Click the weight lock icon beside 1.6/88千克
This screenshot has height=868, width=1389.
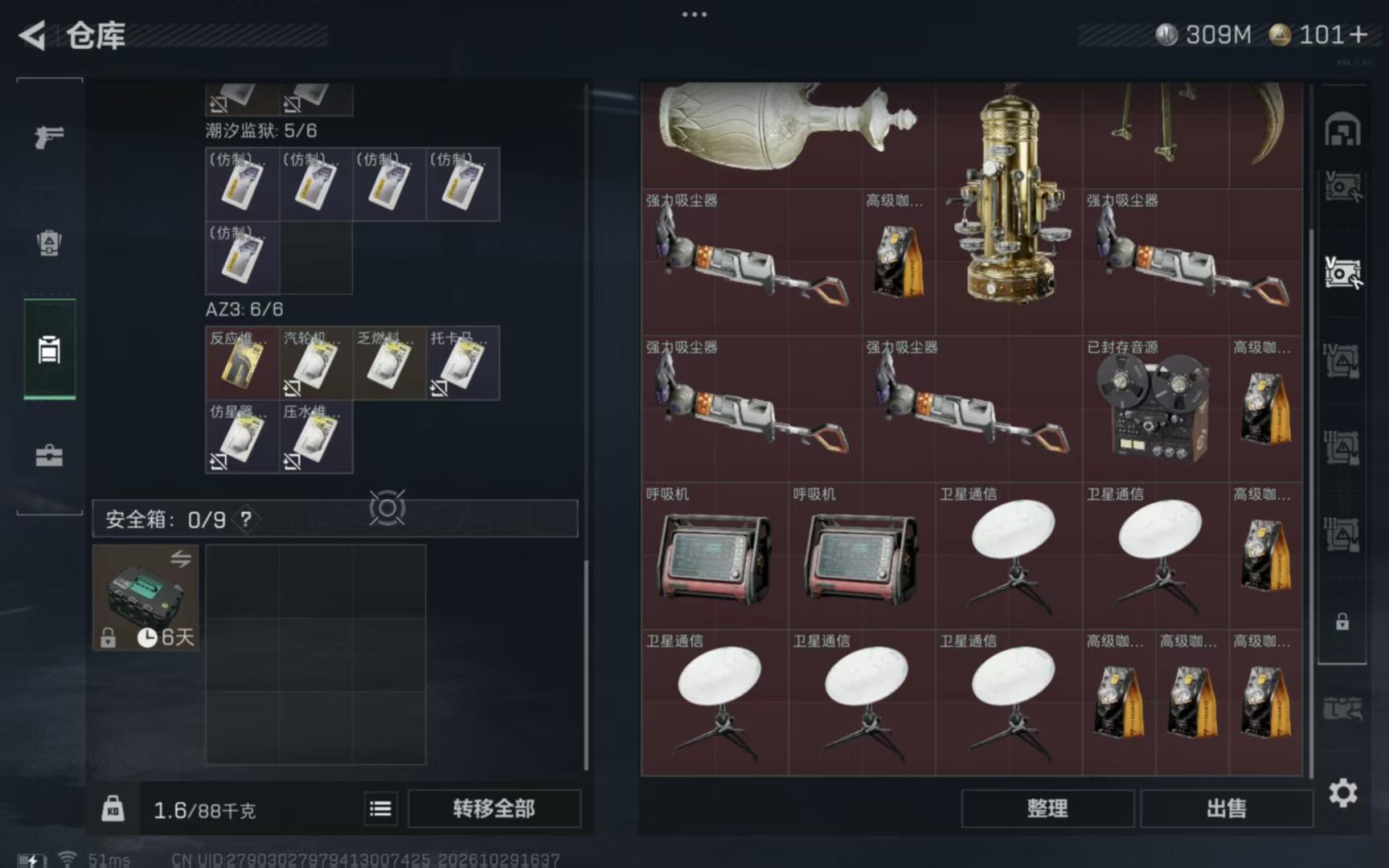coord(113,809)
